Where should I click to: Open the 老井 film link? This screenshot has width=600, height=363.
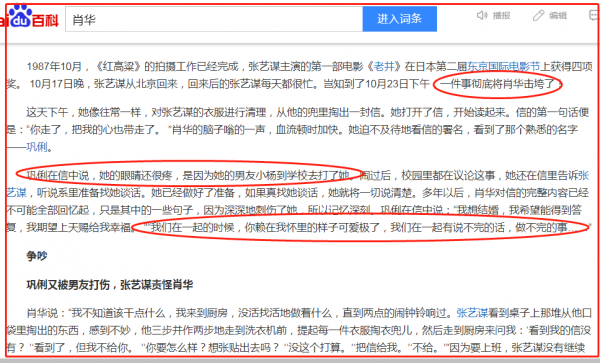pyautogui.click(x=384, y=67)
